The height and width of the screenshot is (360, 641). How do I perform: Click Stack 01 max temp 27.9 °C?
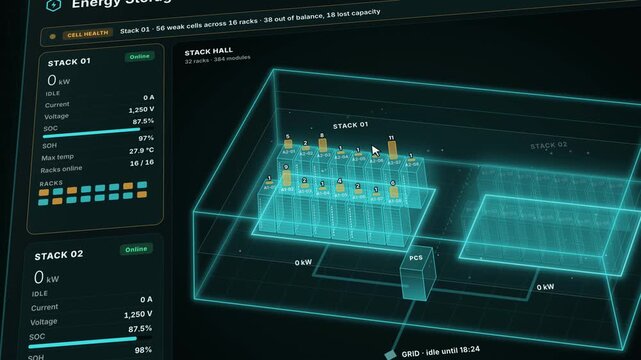pos(141,151)
